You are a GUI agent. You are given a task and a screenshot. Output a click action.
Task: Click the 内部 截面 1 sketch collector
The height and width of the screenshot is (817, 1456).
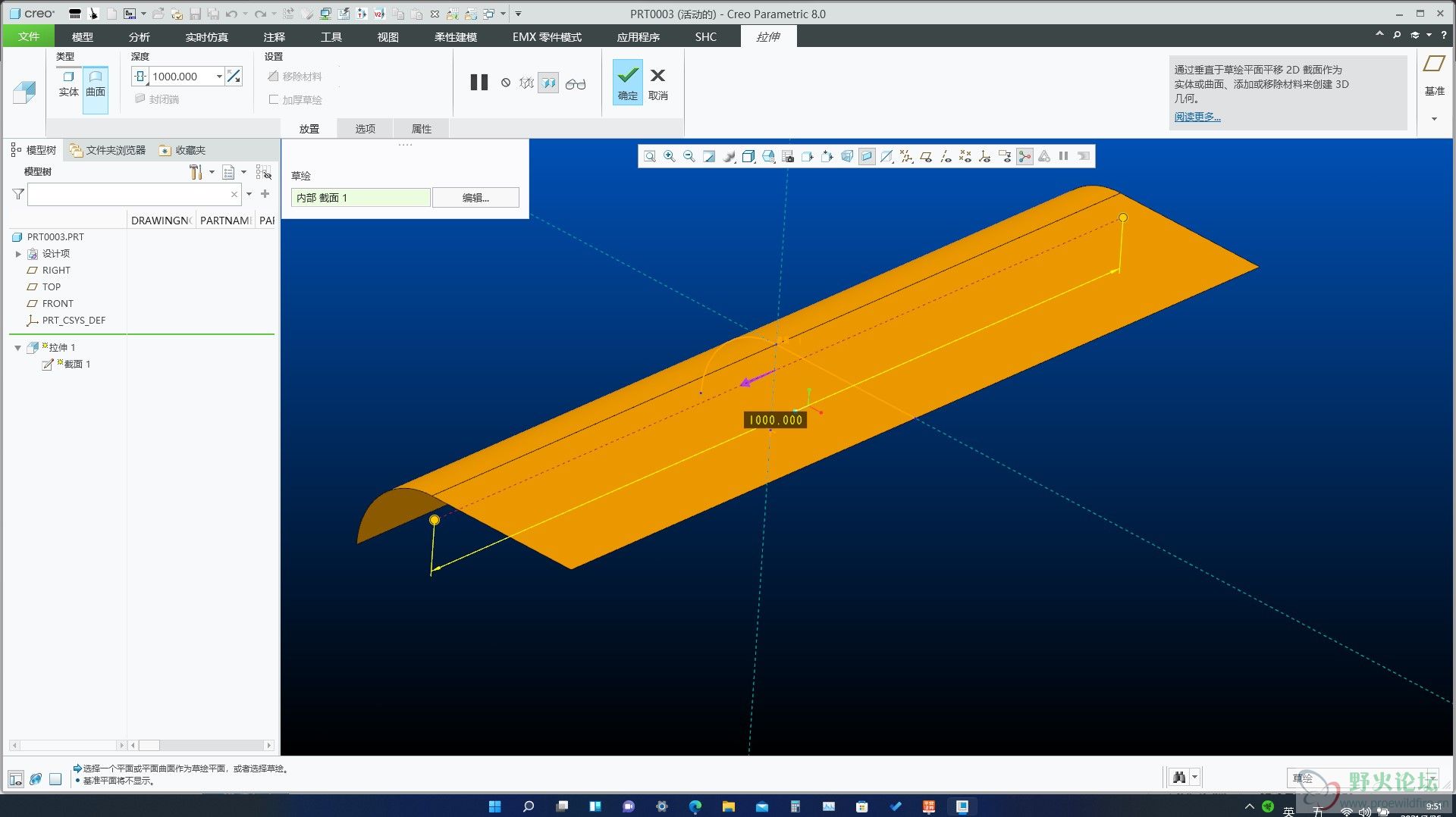tap(360, 198)
